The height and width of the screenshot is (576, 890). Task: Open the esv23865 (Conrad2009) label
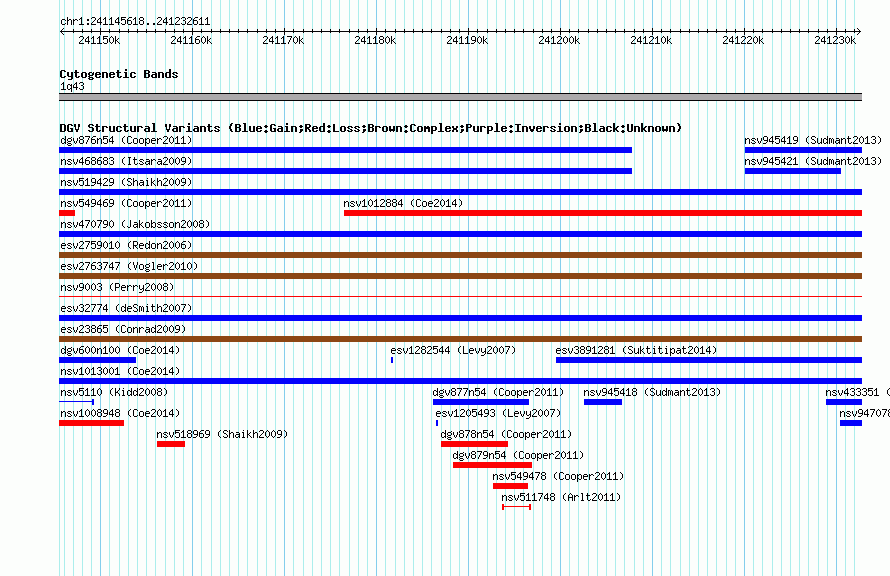click(123, 329)
